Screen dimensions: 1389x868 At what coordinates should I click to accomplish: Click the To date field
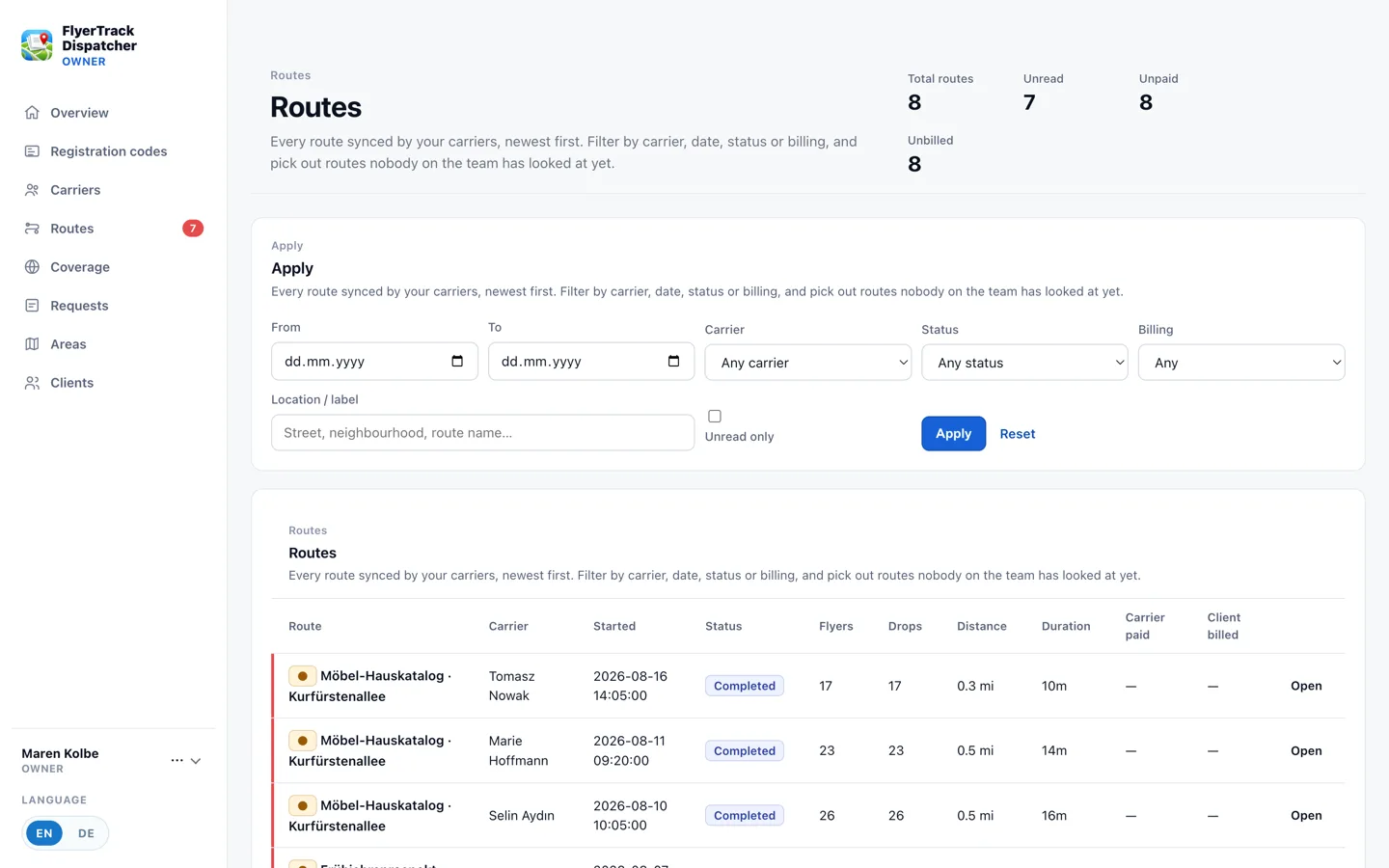[x=591, y=362]
